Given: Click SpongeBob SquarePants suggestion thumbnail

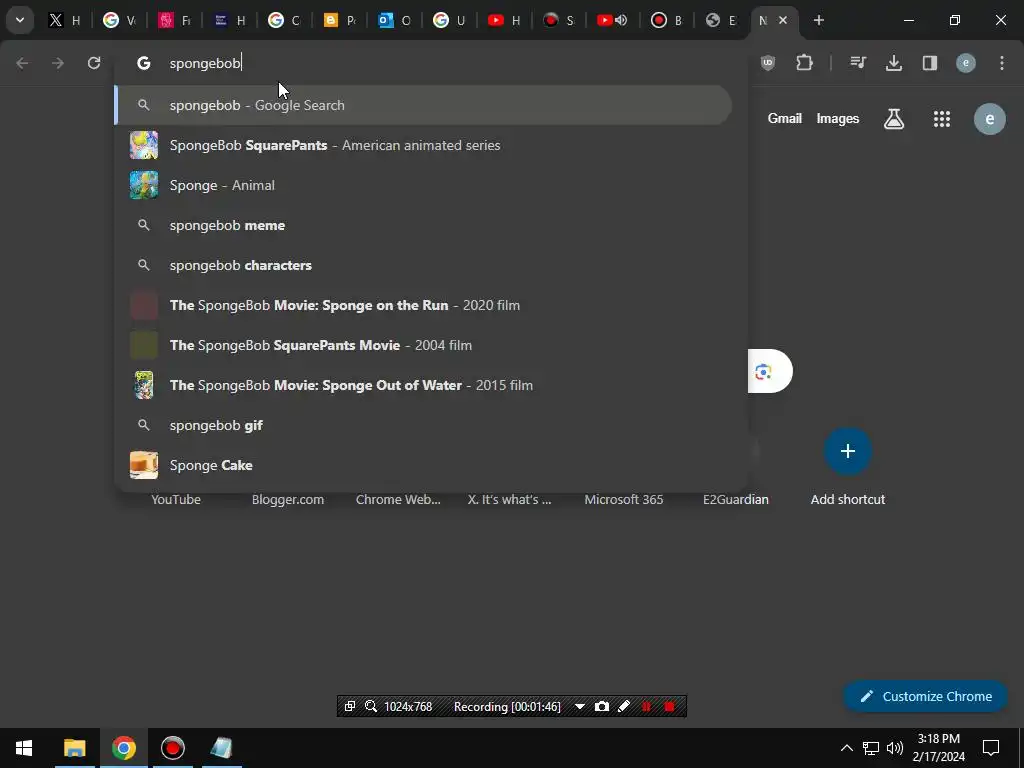Looking at the screenshot, I should click(144, 145).
